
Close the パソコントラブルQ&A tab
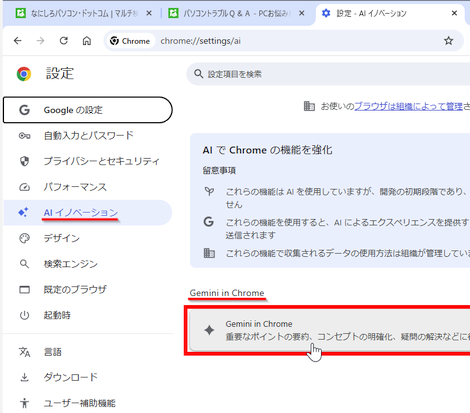pyautogui.click(x=301, y=13)
